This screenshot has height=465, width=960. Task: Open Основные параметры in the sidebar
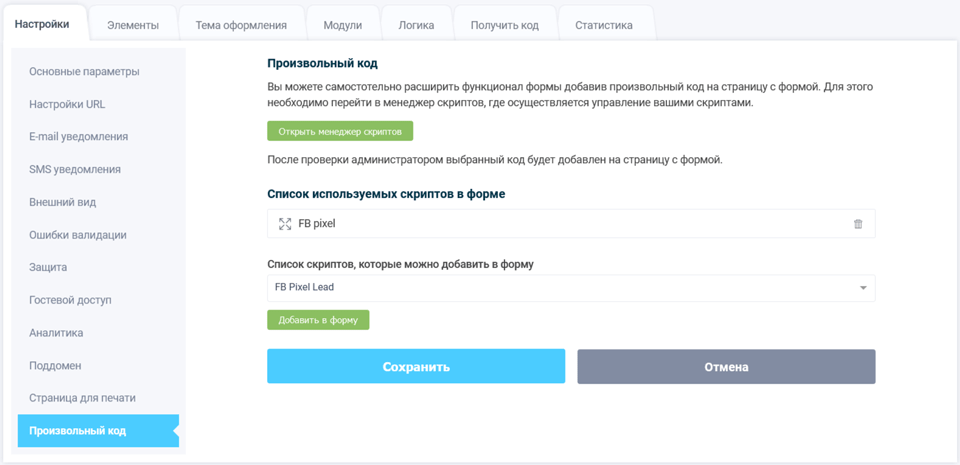click(84, 72)
